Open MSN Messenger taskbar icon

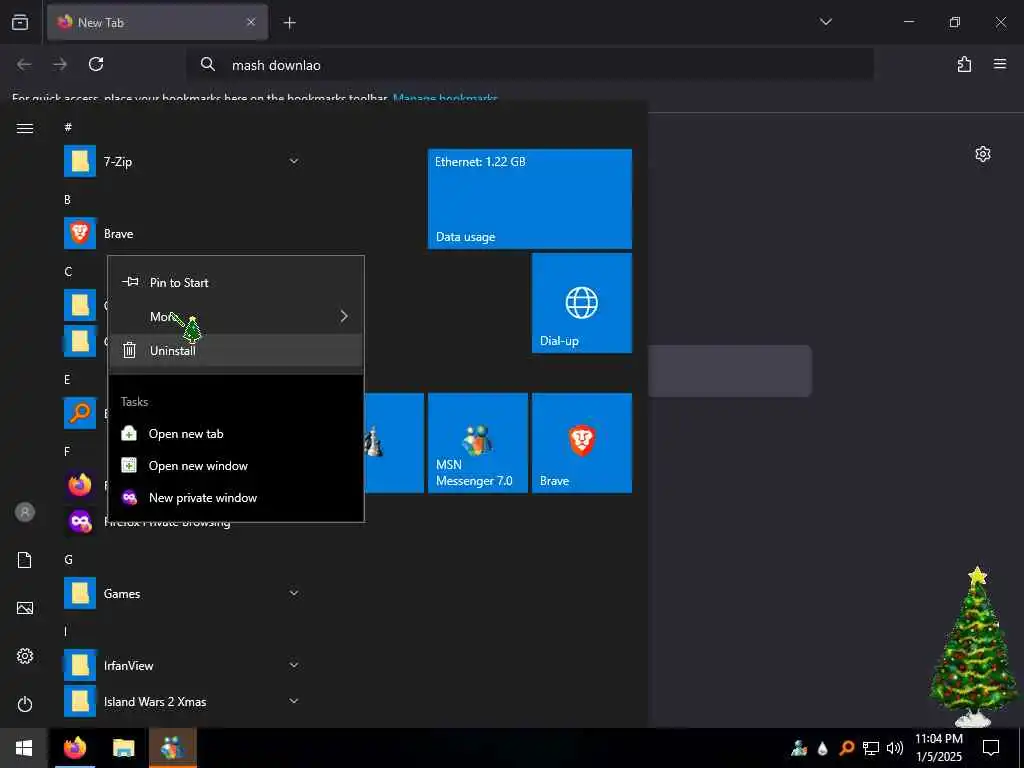pyautogui.click(x=173, y=748)
